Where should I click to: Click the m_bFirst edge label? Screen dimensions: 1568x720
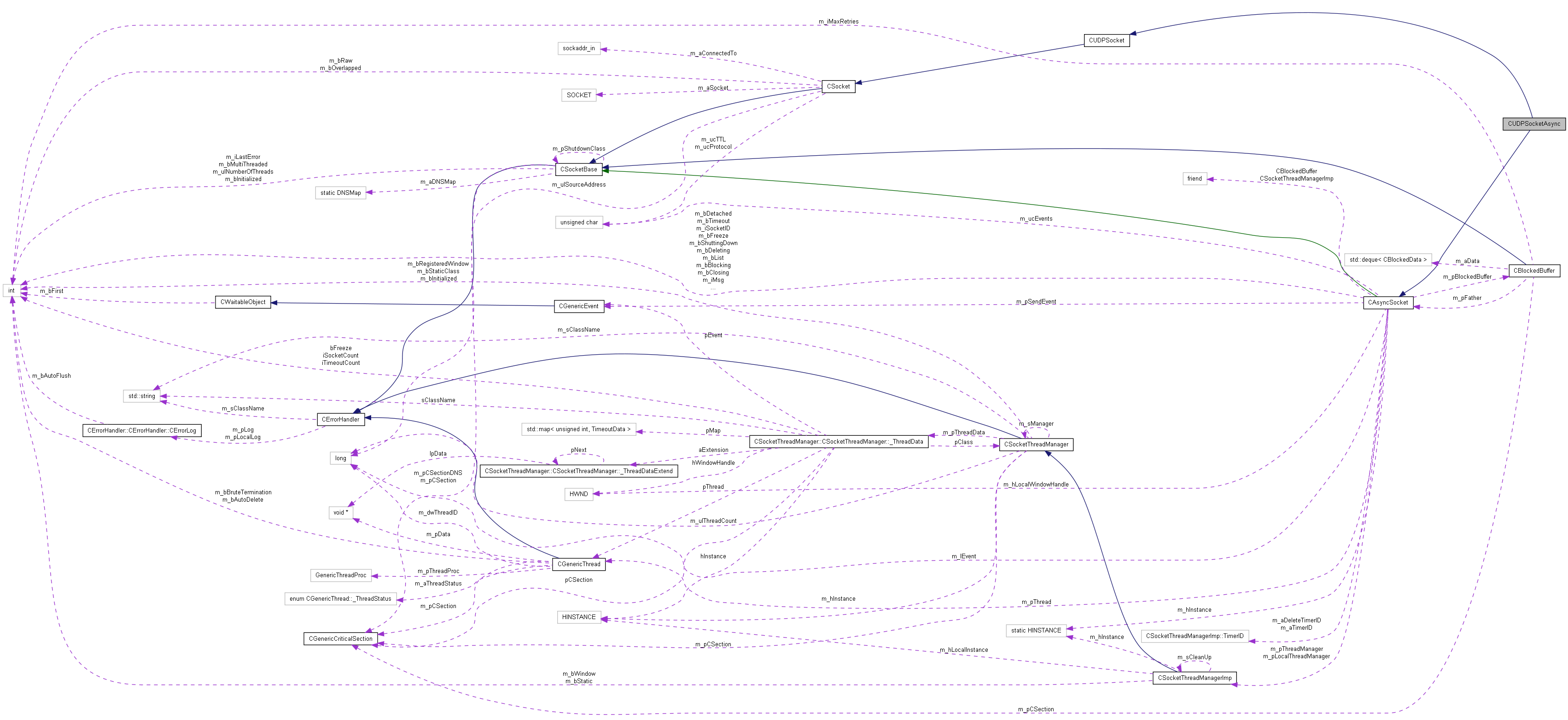[x=51, y=291]
